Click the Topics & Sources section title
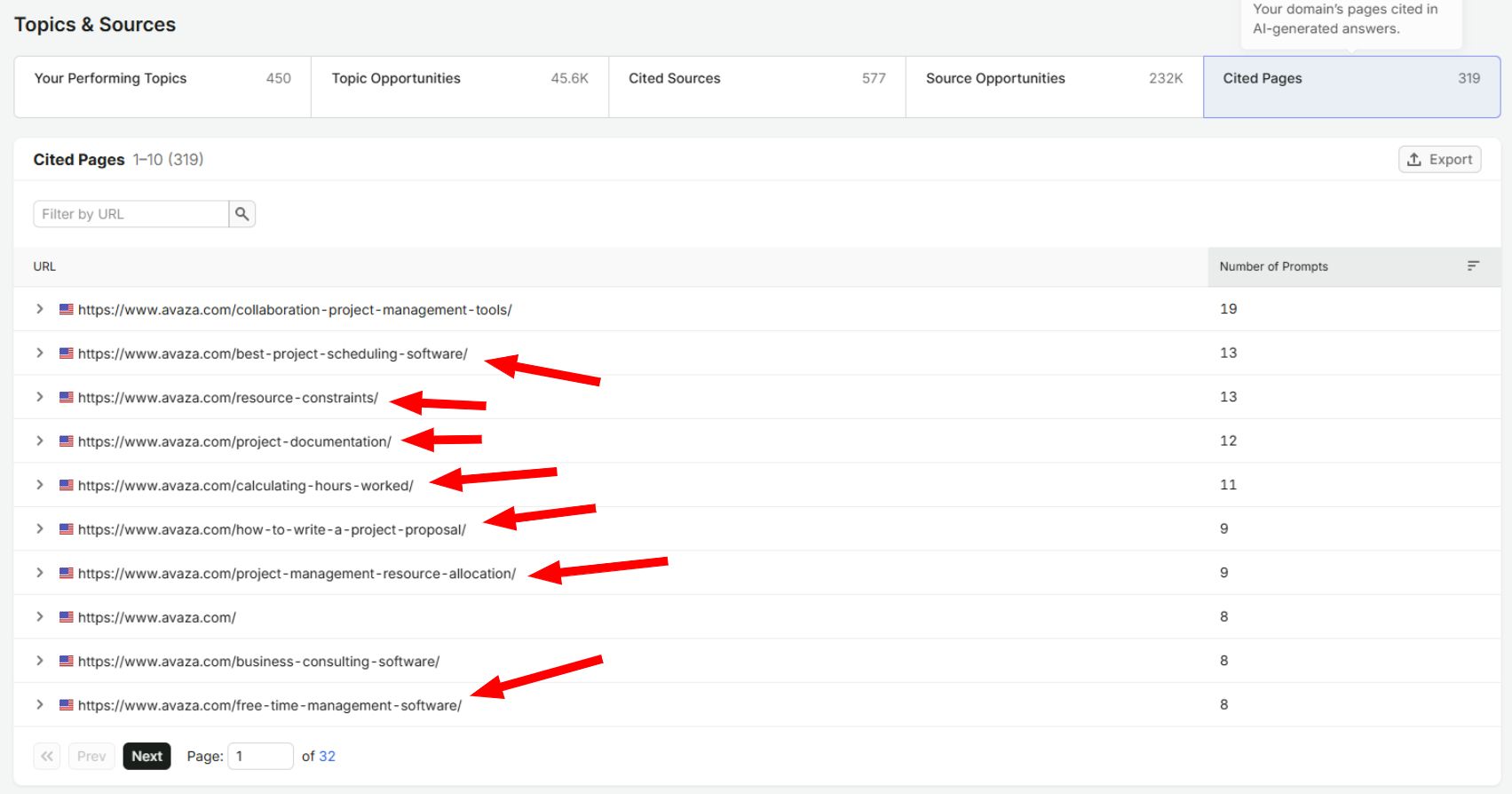Screen dimensions: 1512x794 pos(95,25)
